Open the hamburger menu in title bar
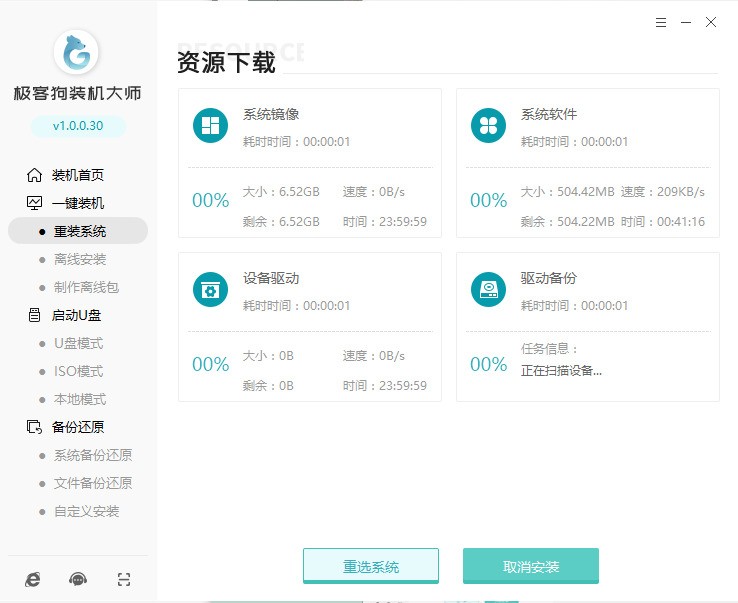Image resolution: width=738 pixels, height=603 pixels. click(x=661, y=22)
